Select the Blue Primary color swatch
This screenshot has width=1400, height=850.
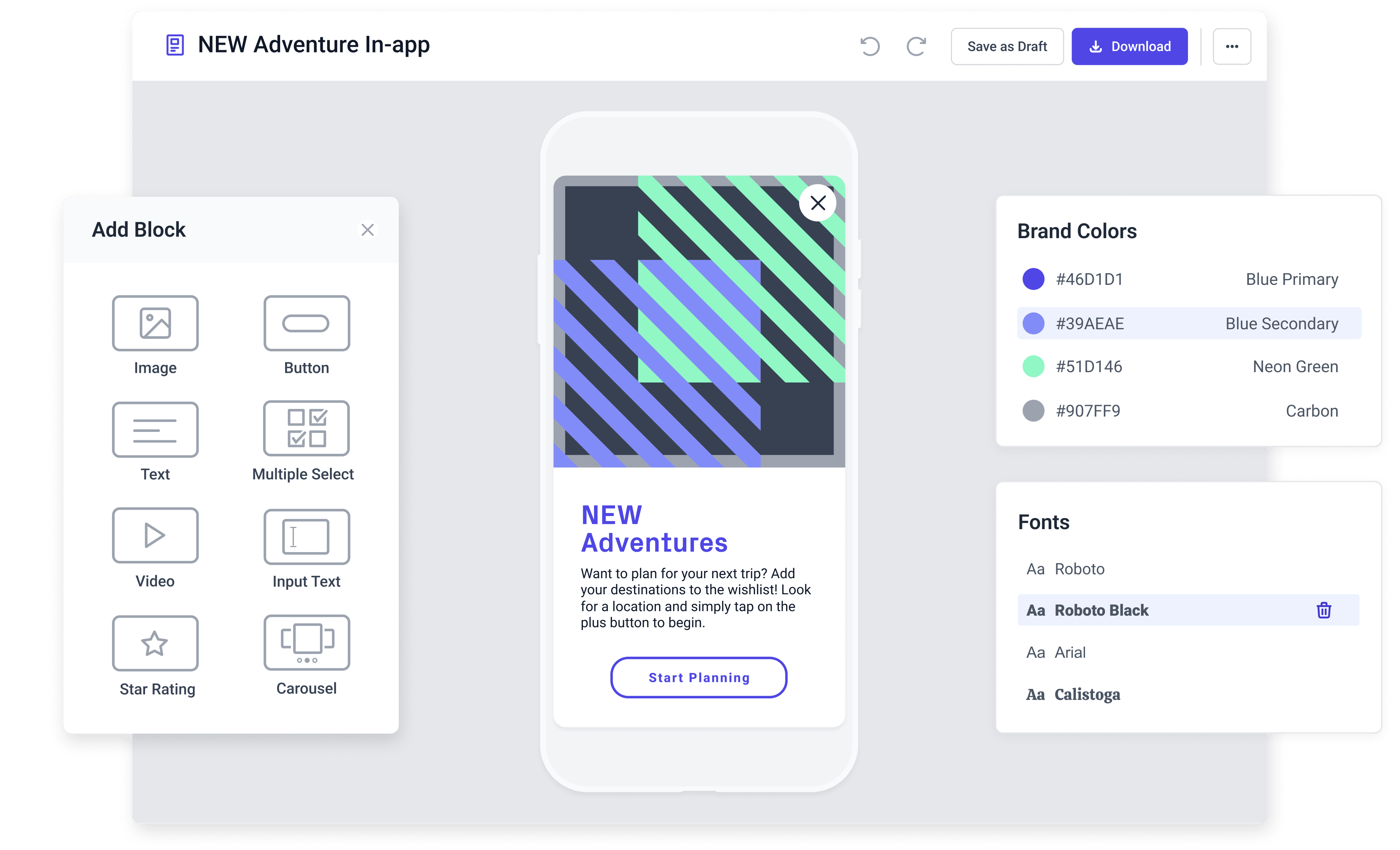1033,279
